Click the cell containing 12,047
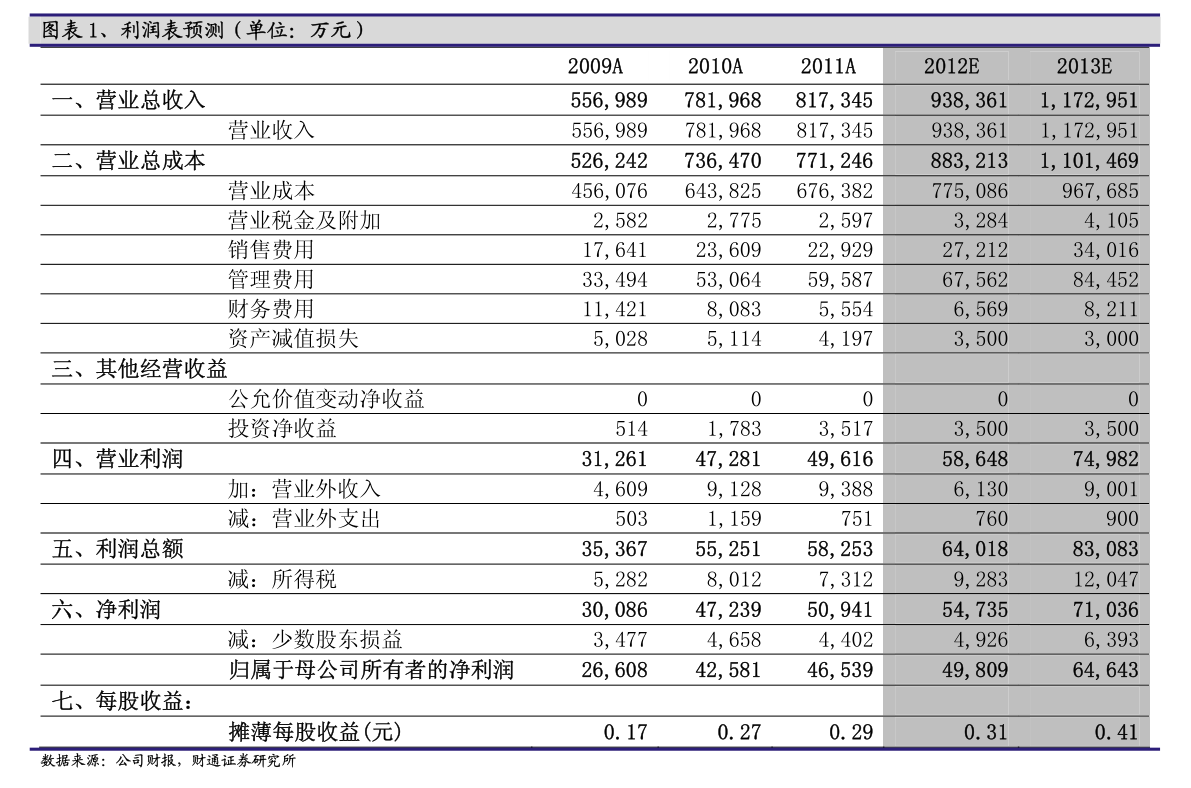 pos(1105,580)
